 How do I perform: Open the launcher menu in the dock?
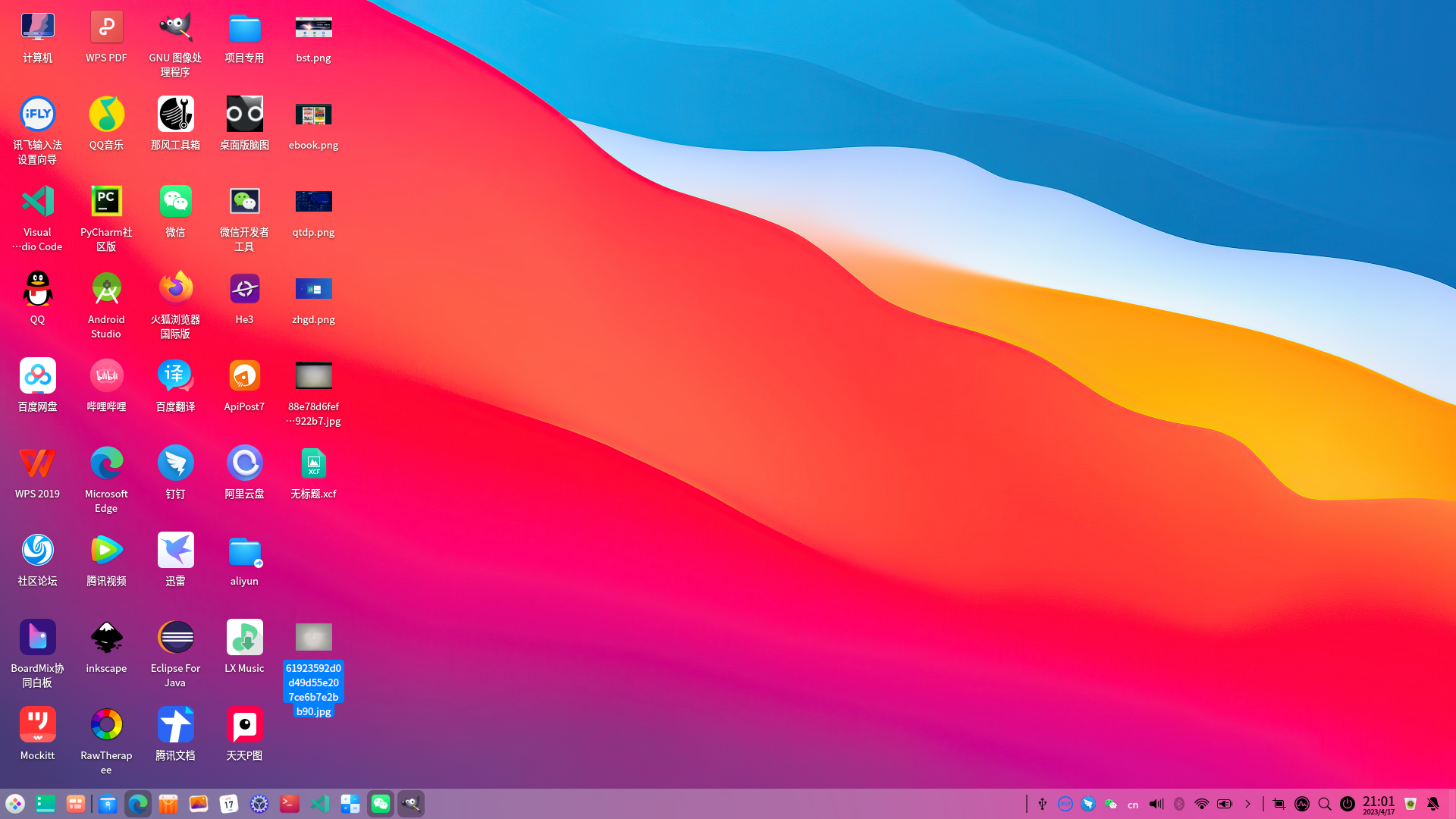coord(15,804)
